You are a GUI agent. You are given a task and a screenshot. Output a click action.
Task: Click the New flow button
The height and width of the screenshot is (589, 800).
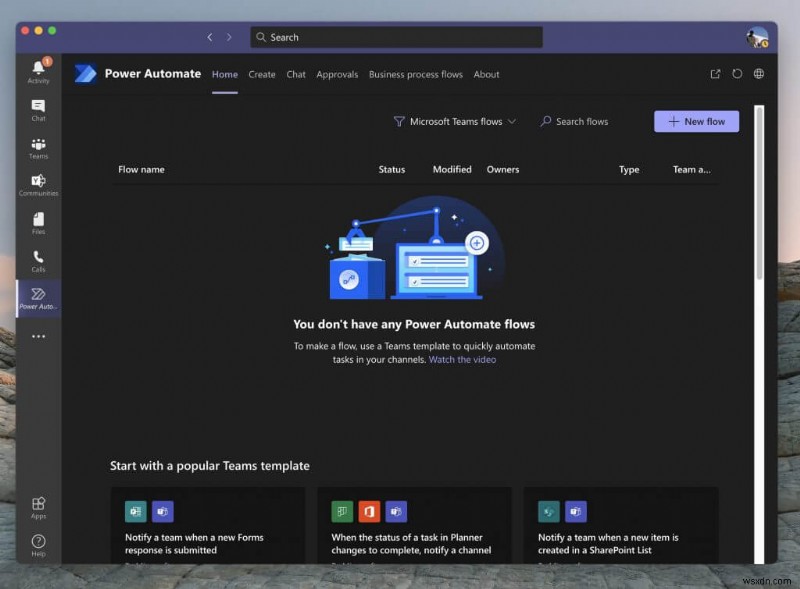pyautogui.click(x=696, y=121)
